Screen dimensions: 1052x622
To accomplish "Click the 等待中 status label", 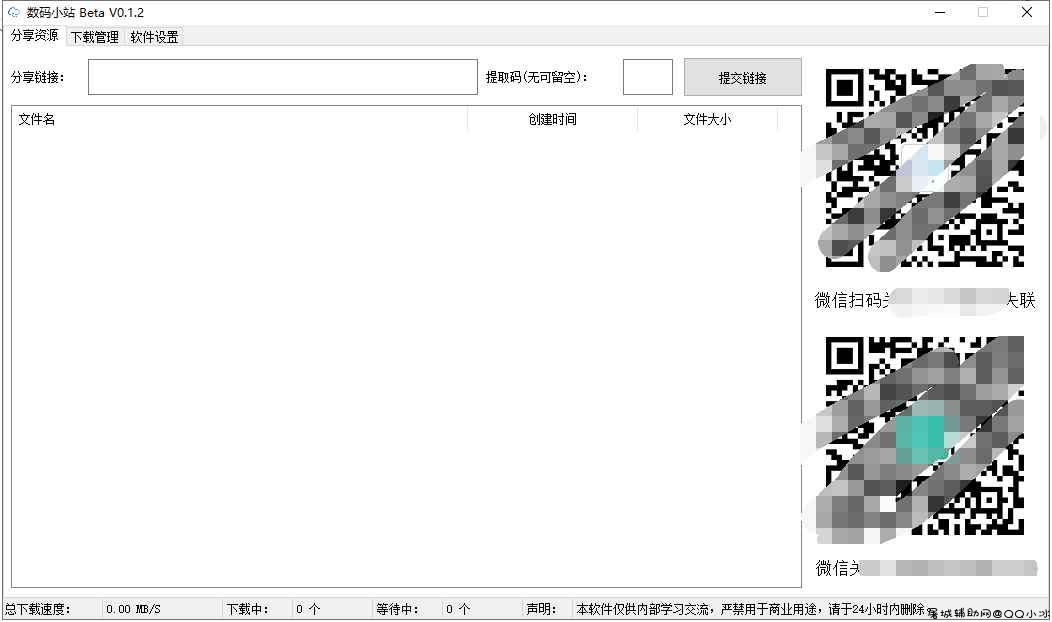I will 397,609.
